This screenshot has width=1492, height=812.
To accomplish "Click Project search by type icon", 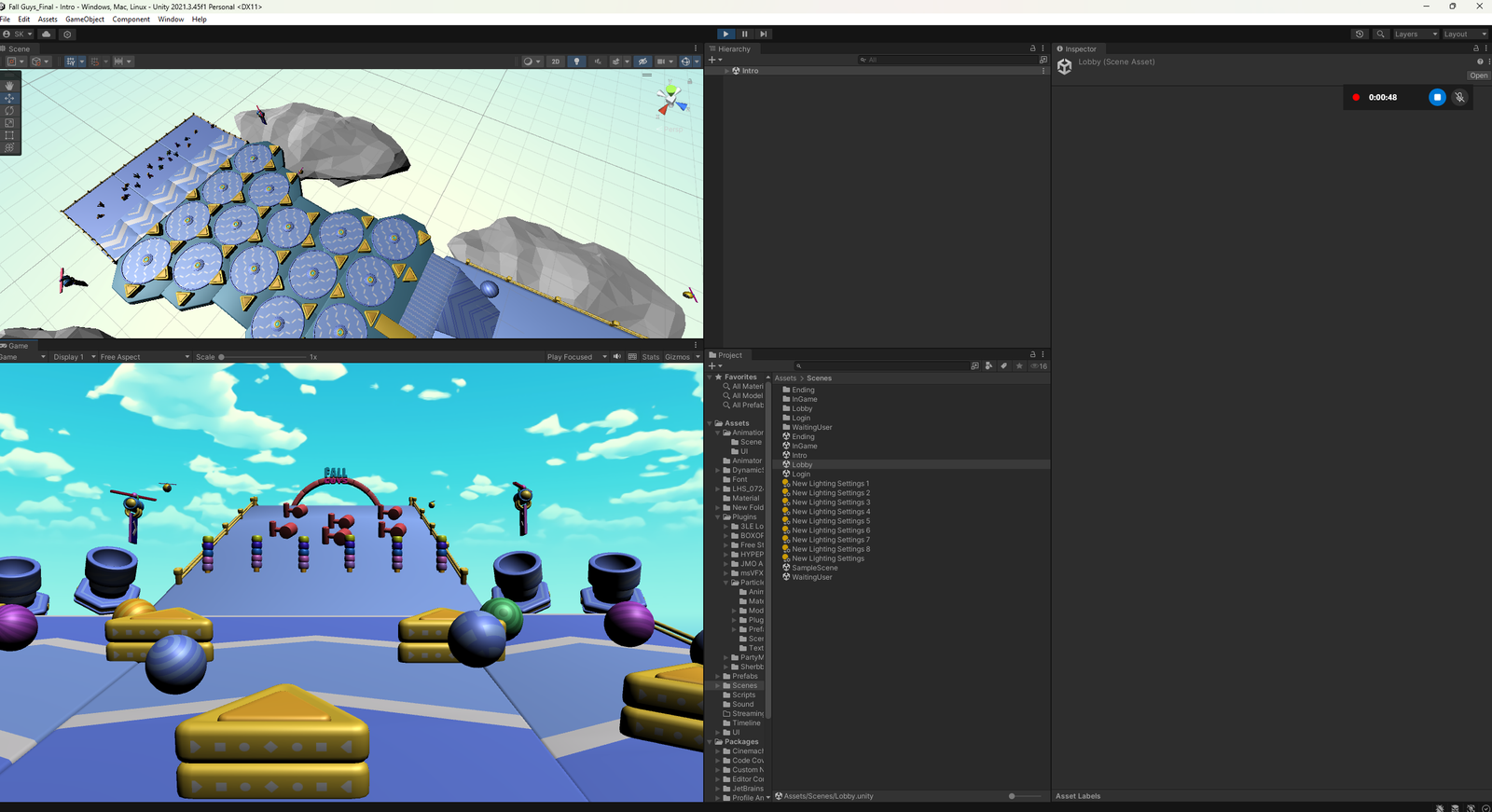I will pyautogui.click(x=989, y=366).
